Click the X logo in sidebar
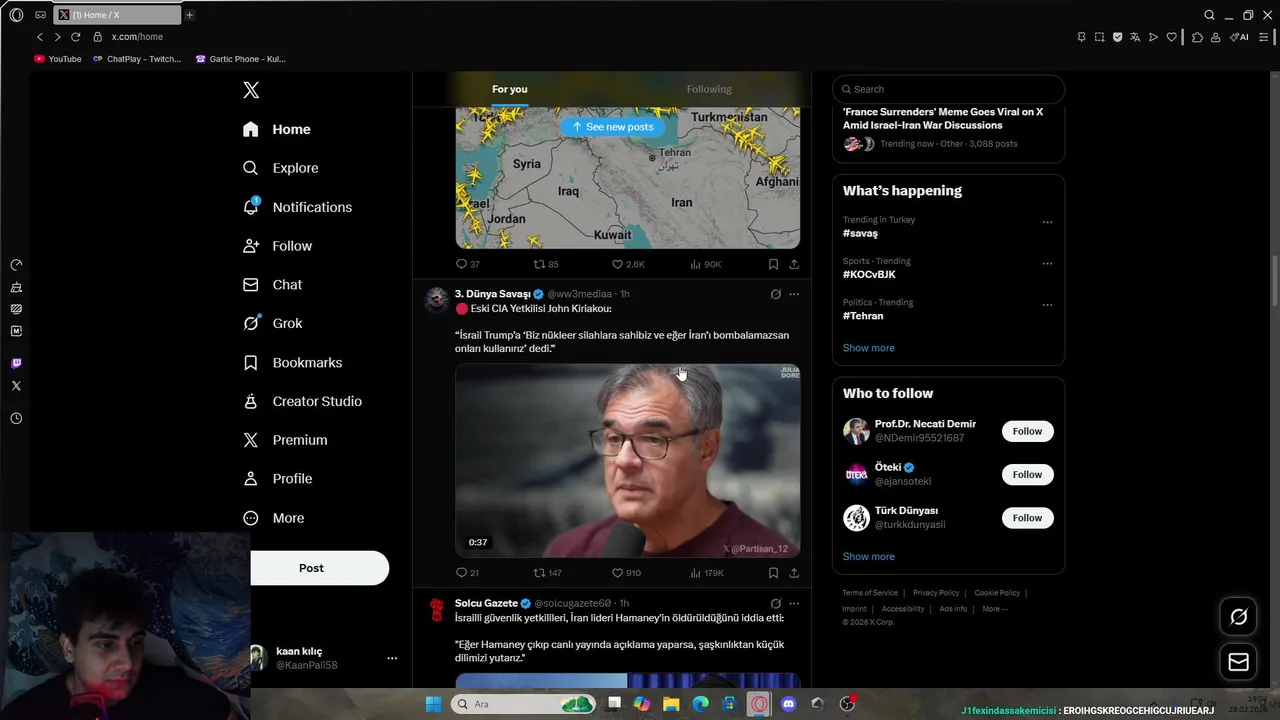Viewport: 1280px width, 720px height. (251, 90)
